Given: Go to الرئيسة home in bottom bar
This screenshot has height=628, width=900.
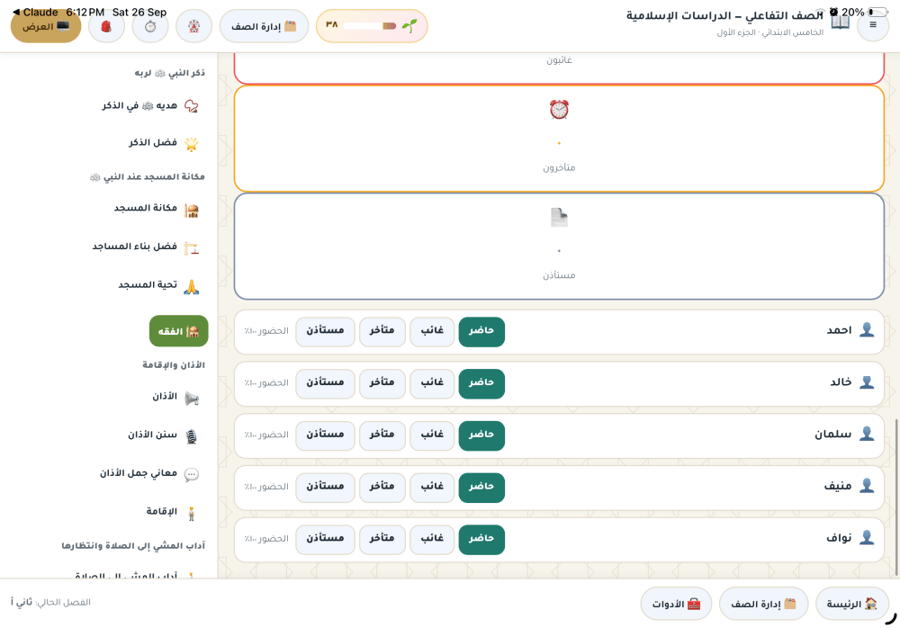Looking at the screenshot, I should pyautogui.click(x=852, y=604).
